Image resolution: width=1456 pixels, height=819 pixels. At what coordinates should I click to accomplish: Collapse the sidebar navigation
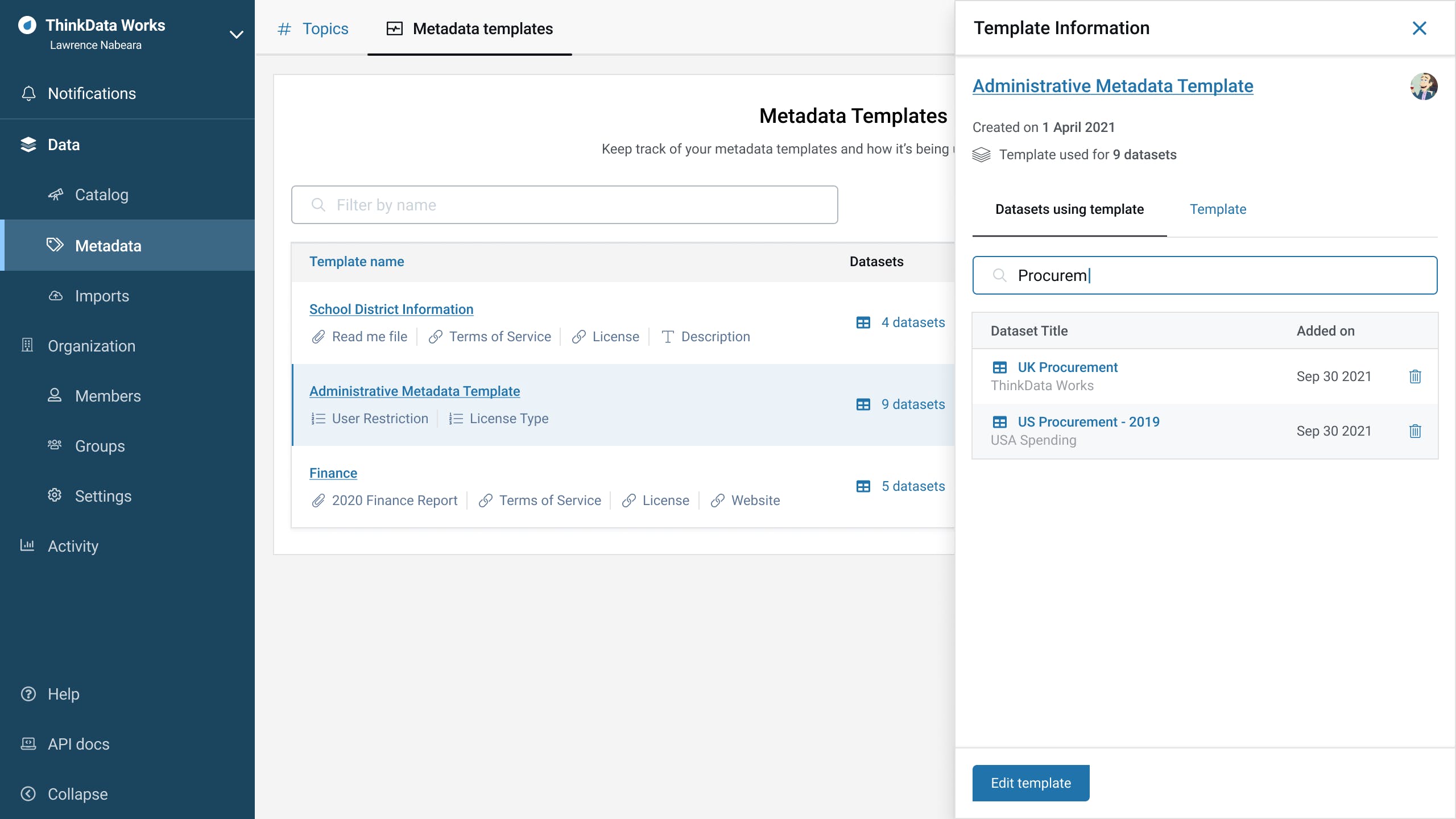(x=77, y=794)
